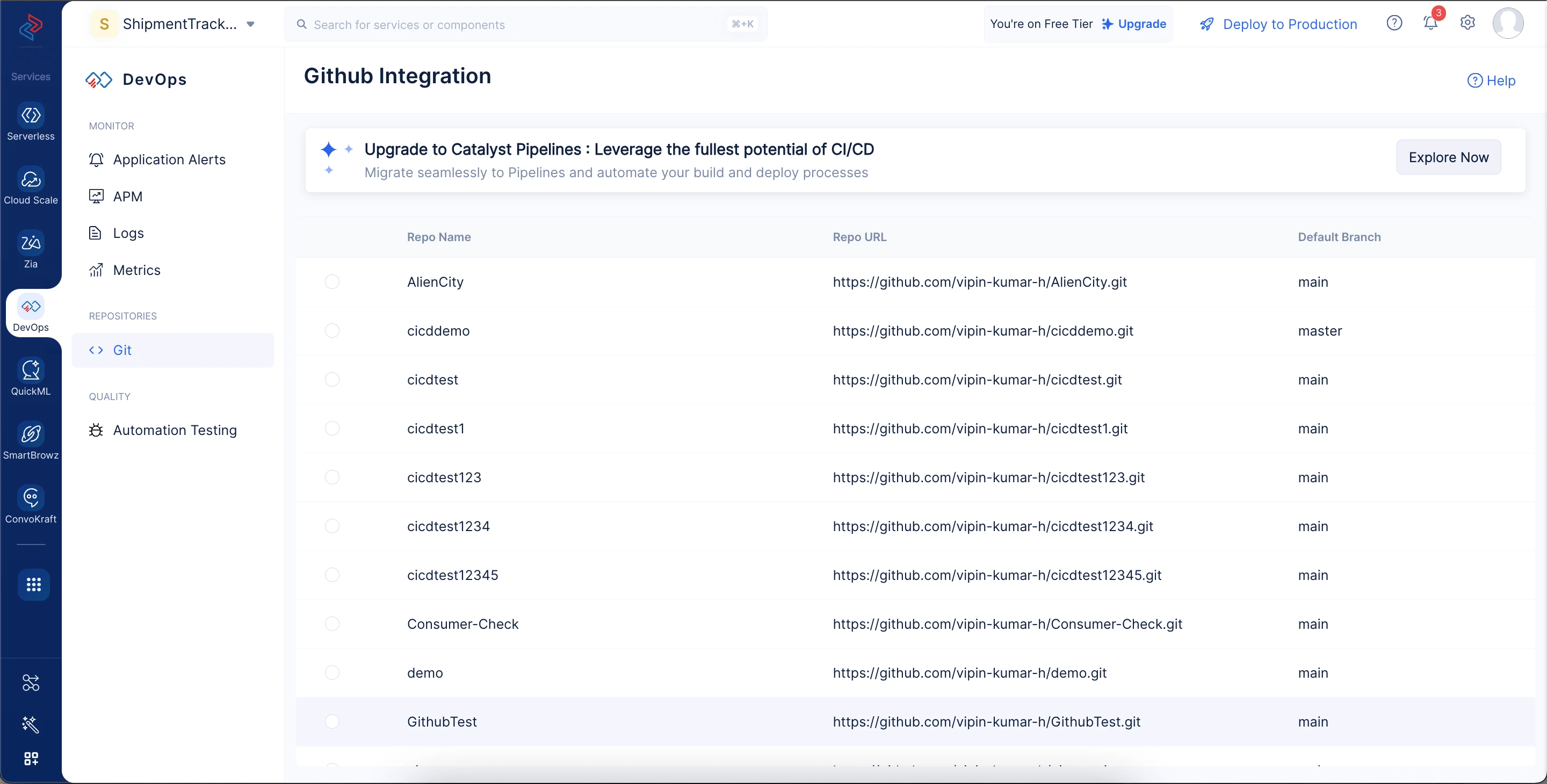Screen dimensions: 1547x784
Task: Click the cicddemo.git repo URL
Action: pyautogui.click(x=983, y=331)
